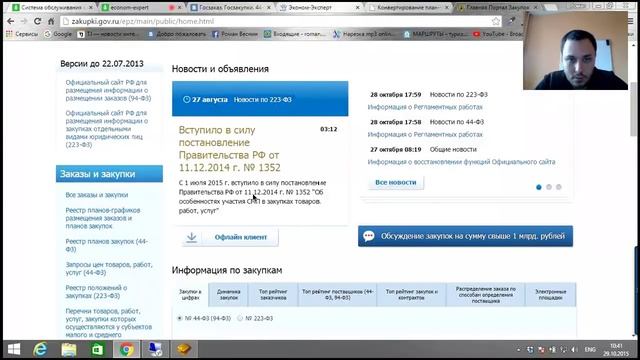The height and width of the screenshot is (360, 640).
Task: Open Реестр положений о закупках (223-ФЗ) link
Action: coord(96,292)
